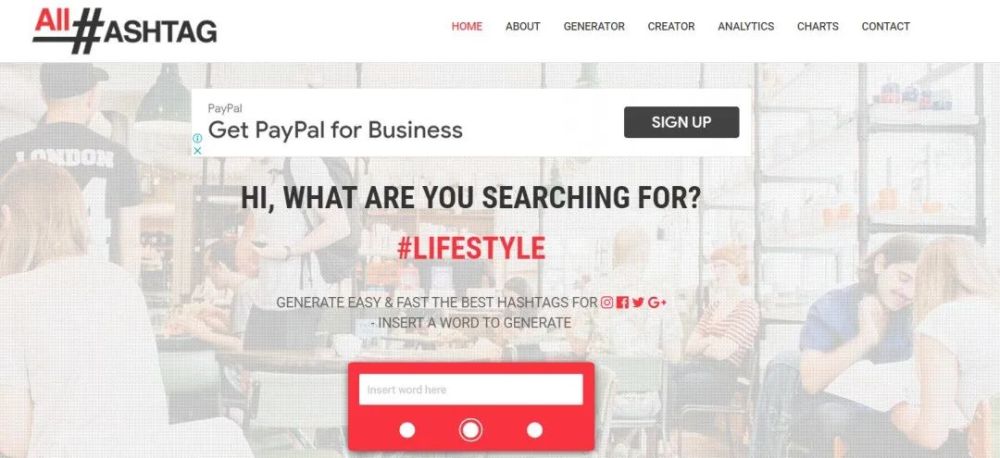Image resolution: width=1000 pixels, height=458 pixels.
Task: Click the All Hashtag logo
Action: click(125, 30)
